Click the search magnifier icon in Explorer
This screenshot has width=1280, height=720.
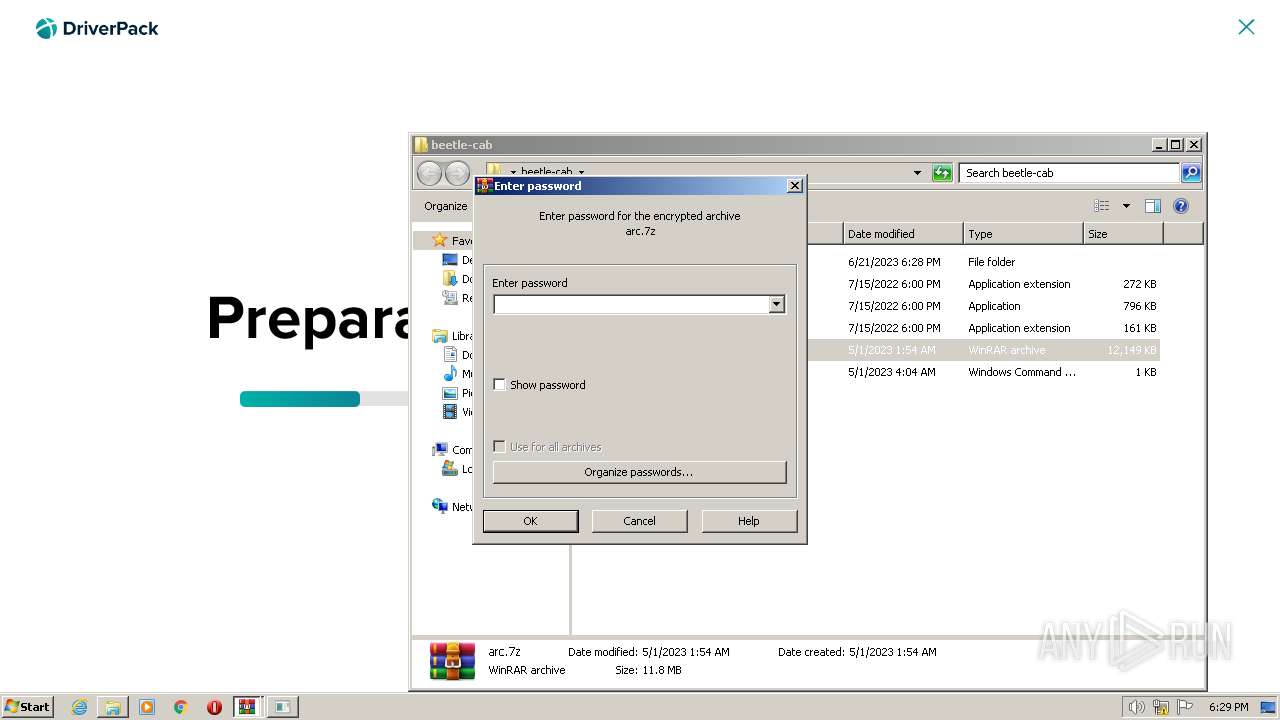click(1190, 173)
